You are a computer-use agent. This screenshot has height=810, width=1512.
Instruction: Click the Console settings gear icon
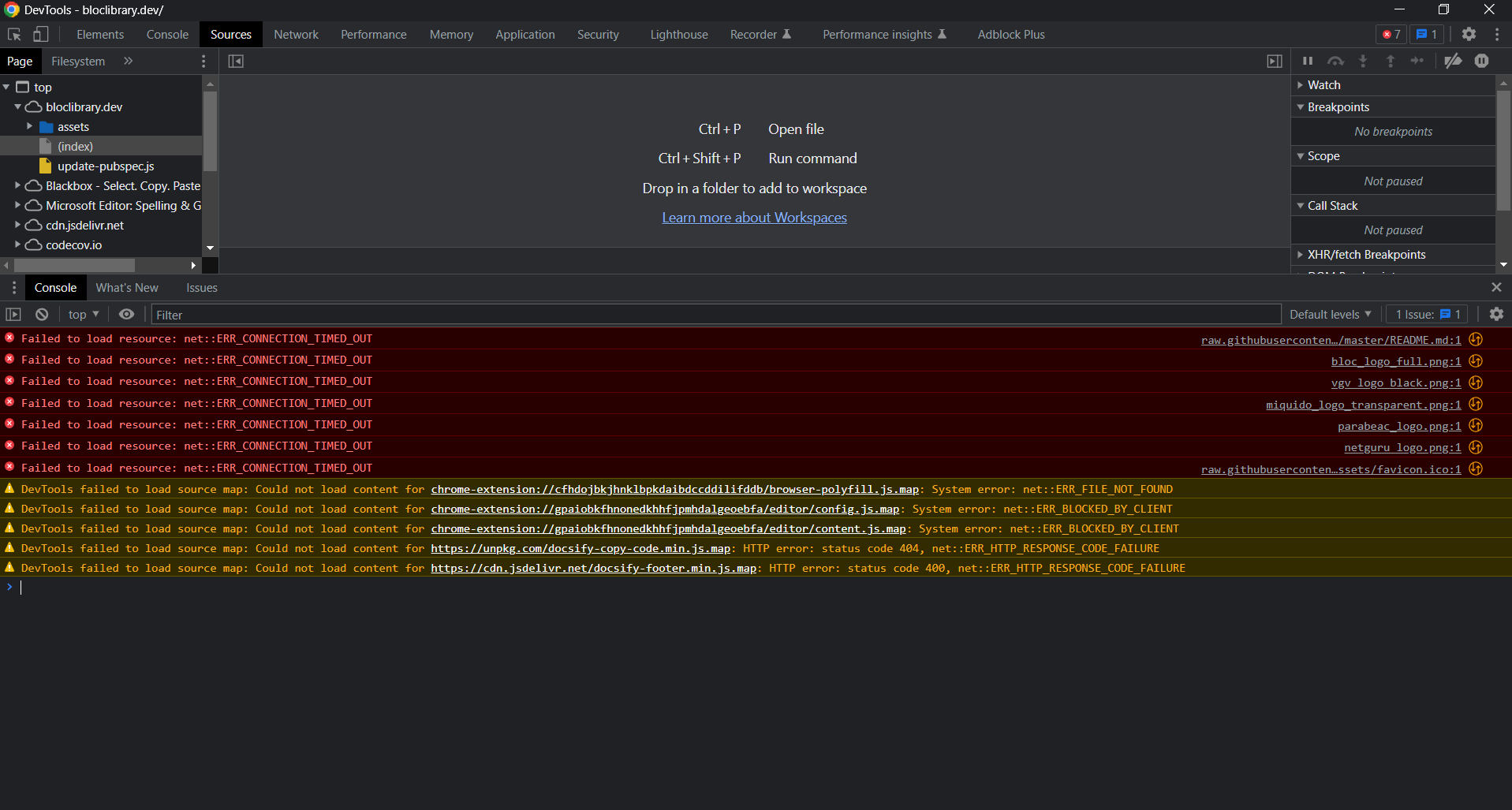1496,314
